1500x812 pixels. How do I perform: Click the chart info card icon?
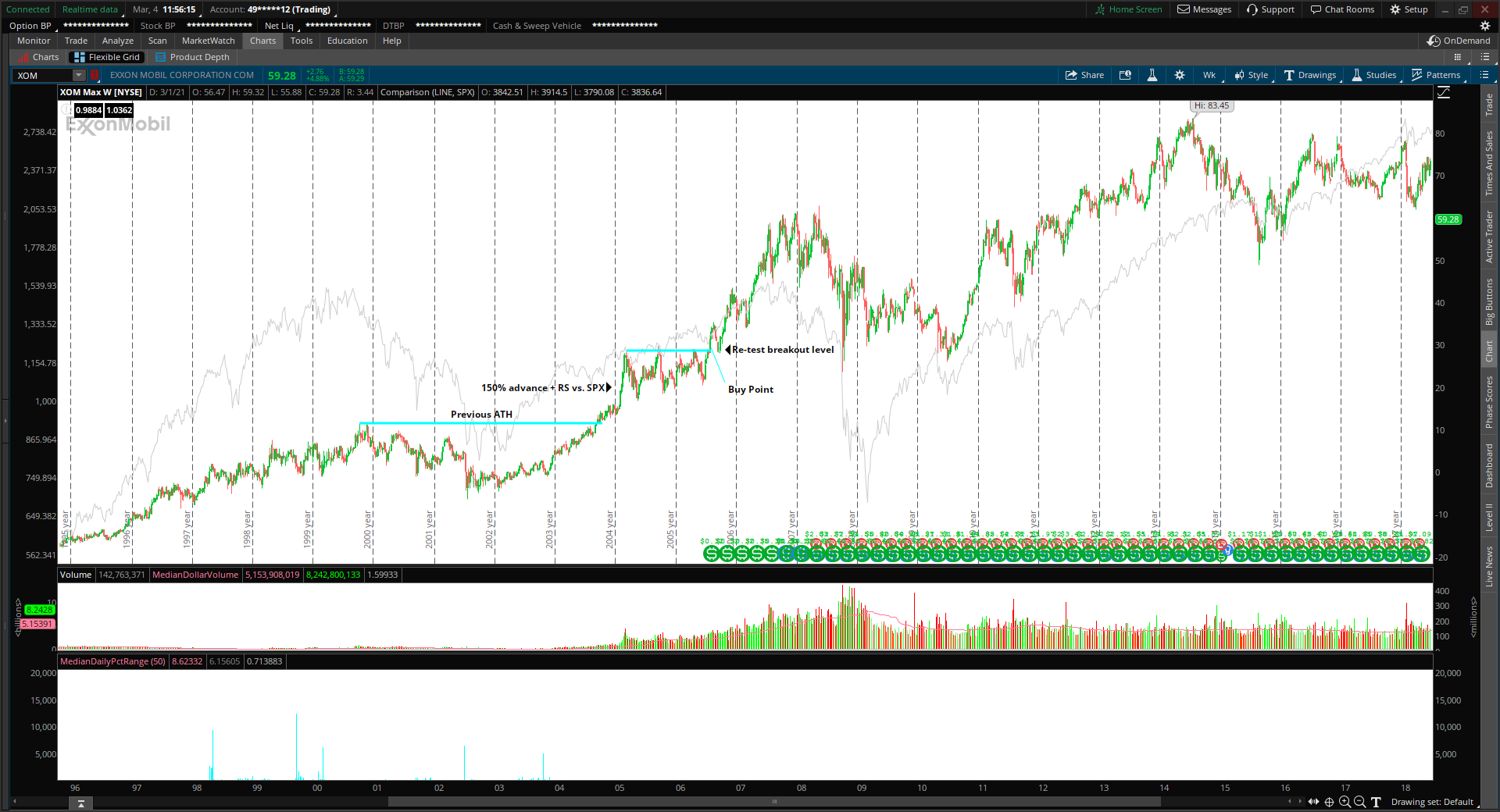tap(1125, 75)
